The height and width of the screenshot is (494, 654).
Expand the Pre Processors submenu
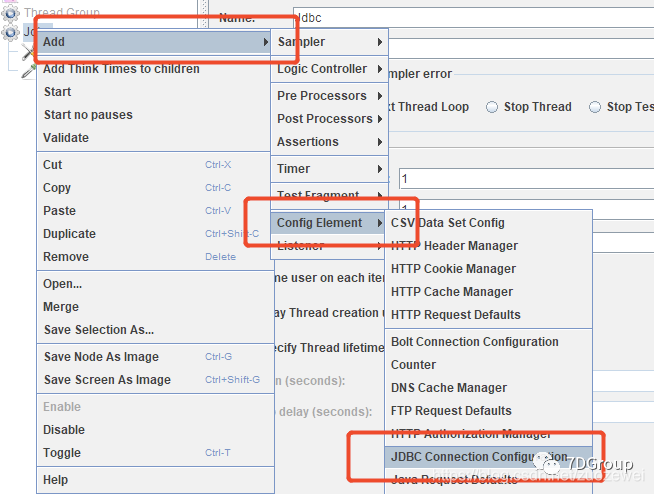click(x=330, y=96)
